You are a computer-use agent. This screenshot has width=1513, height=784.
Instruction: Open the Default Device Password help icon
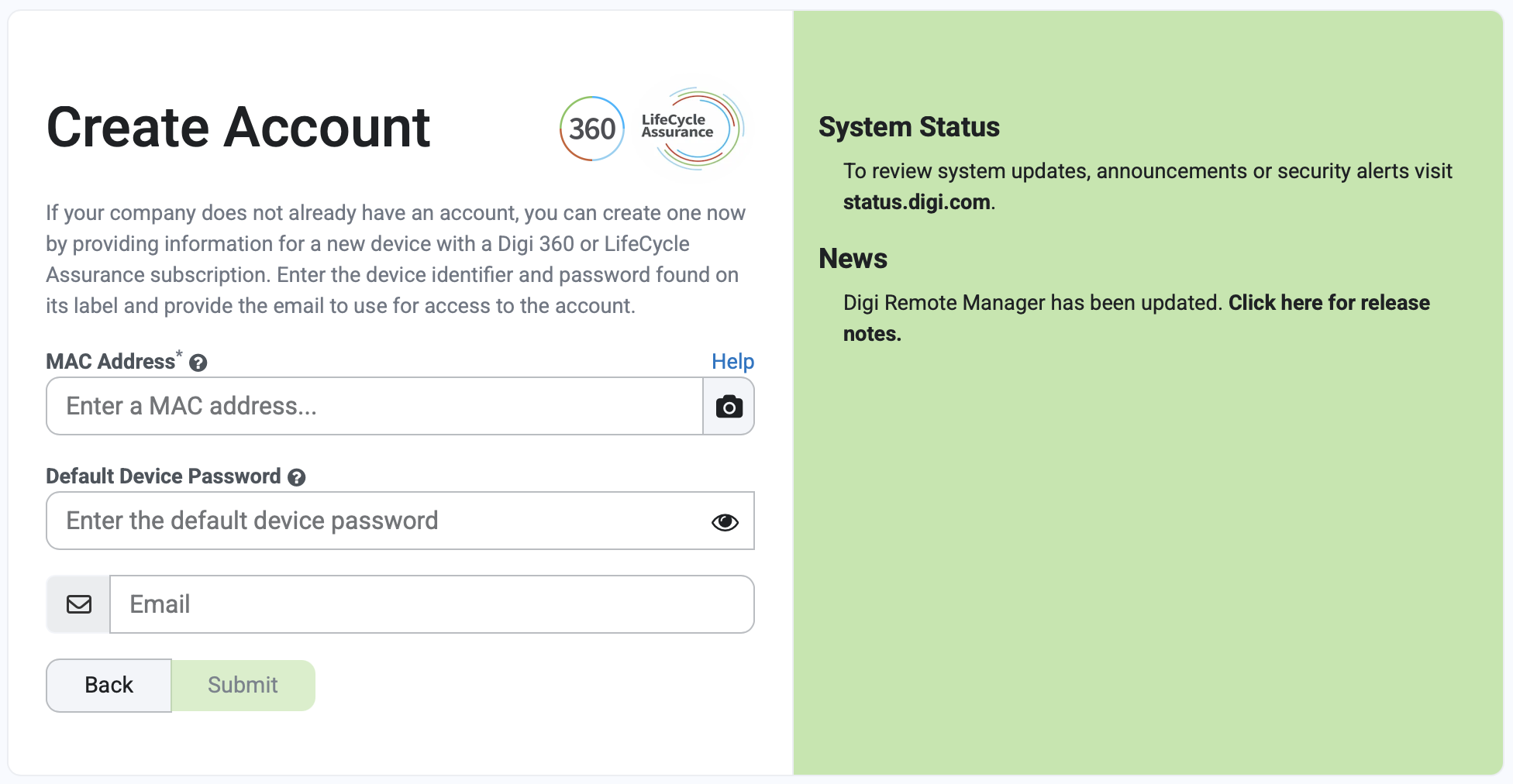[296, 477]
